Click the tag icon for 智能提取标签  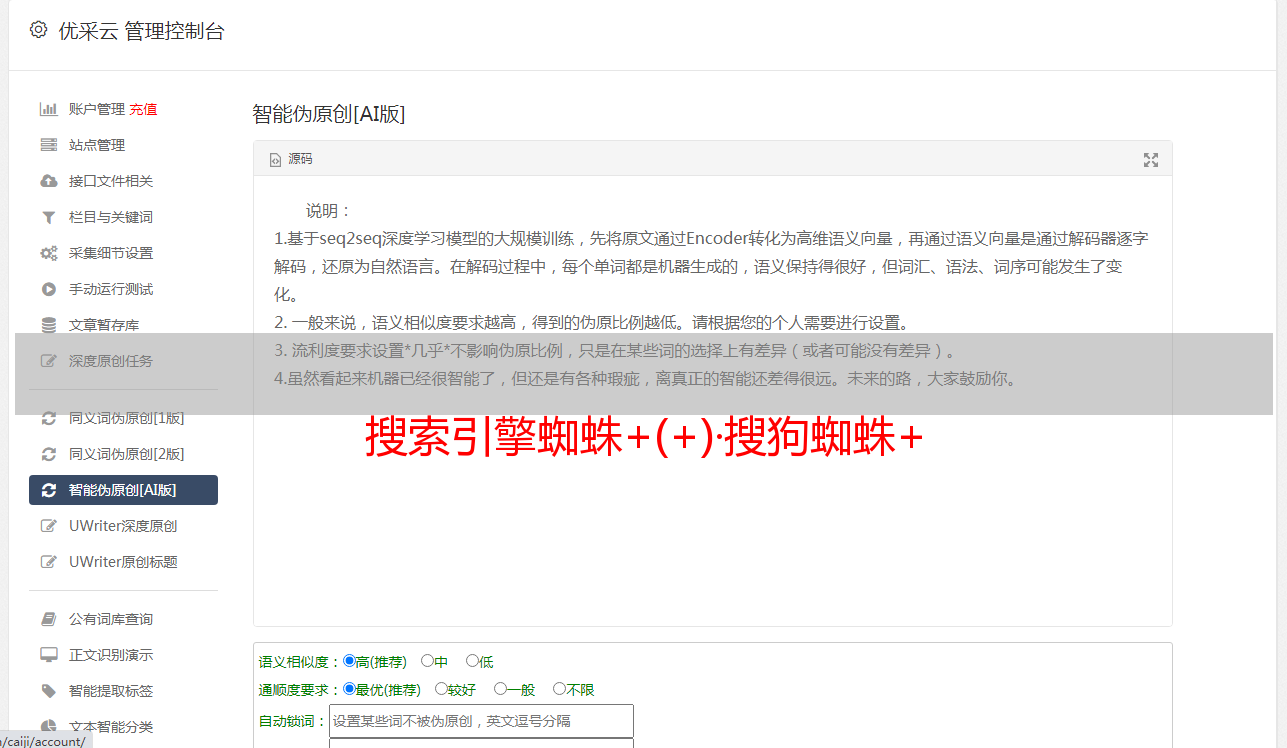pos(48,691)
